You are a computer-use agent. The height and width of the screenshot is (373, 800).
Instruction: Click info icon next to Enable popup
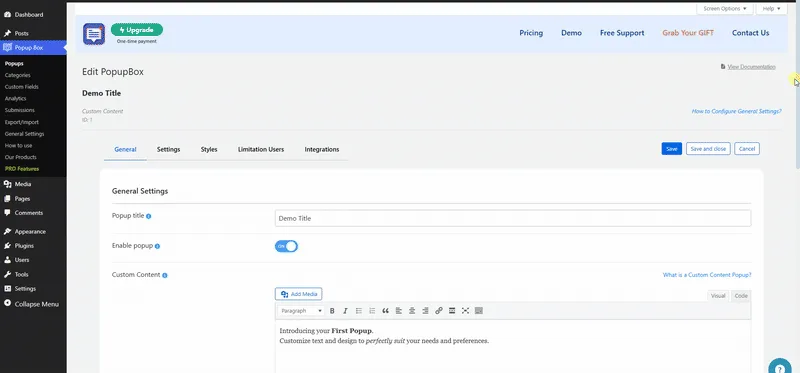coord(157,246)
